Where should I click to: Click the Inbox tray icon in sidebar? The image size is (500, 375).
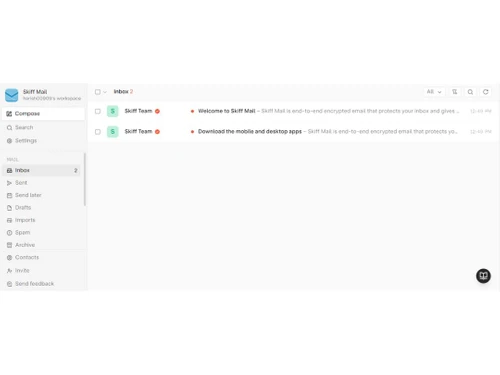pos(9,170)
